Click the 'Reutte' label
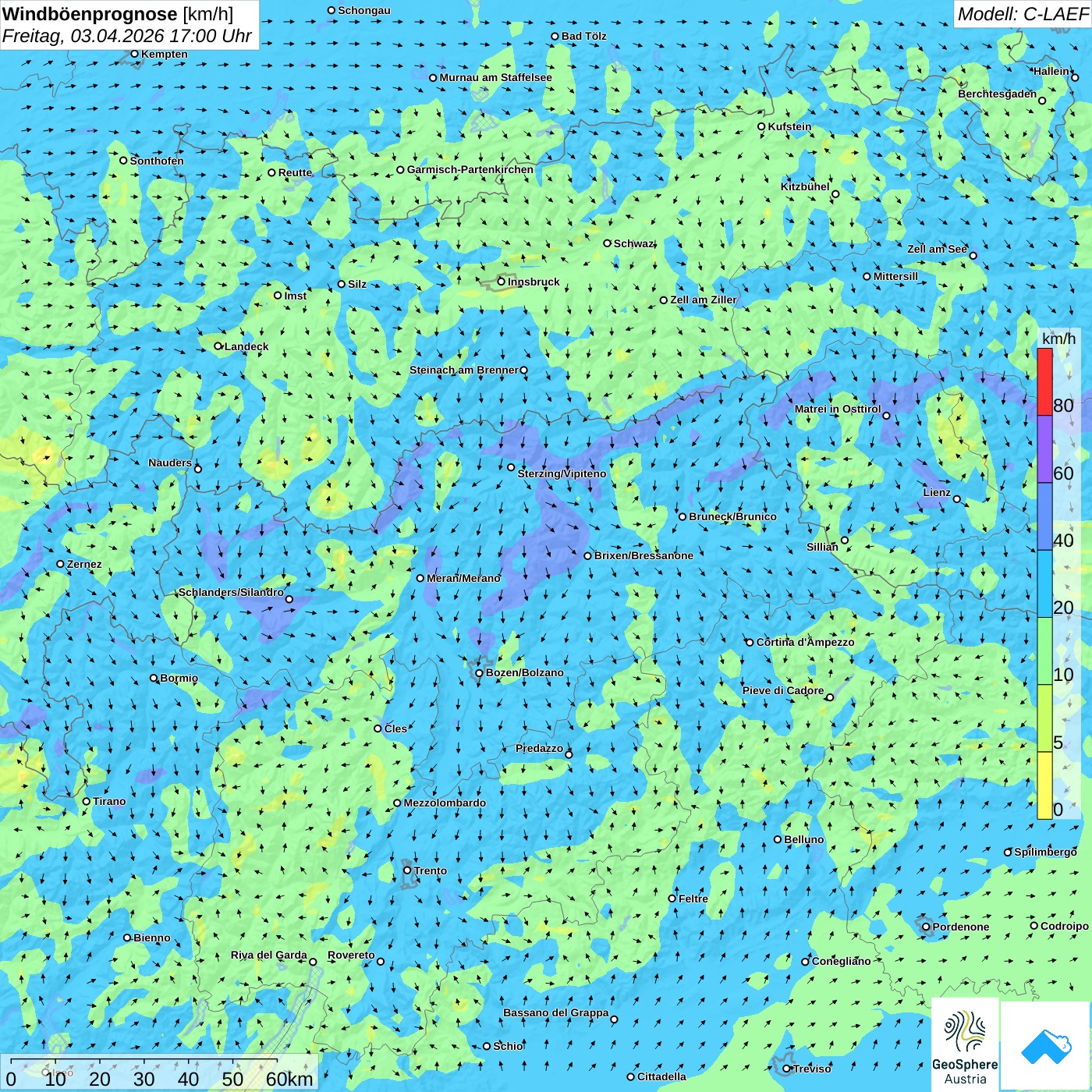Viewport: 1092px width, 1092px height. (x=295, y=172)
